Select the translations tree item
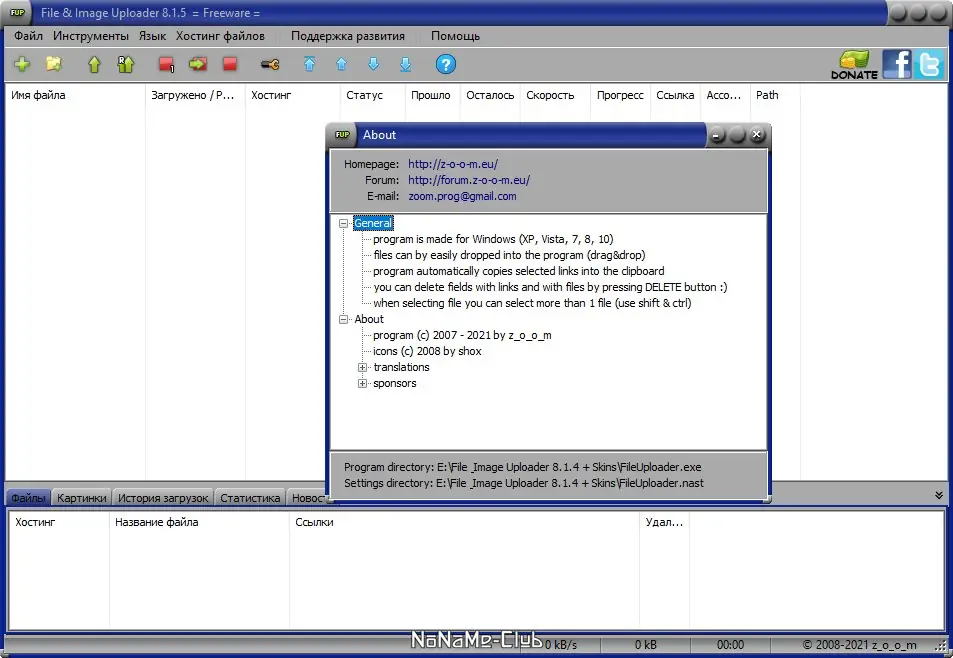 [401, 367]
